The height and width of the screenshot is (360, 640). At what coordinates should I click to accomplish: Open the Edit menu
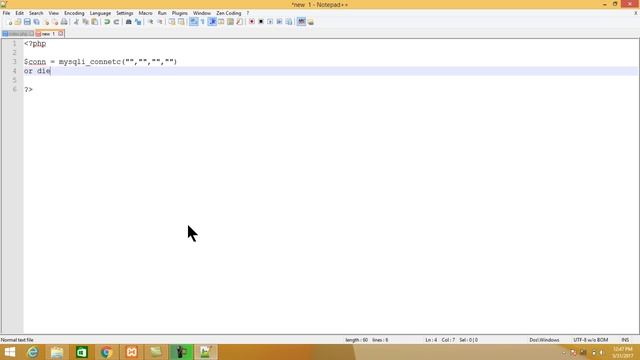20,13
